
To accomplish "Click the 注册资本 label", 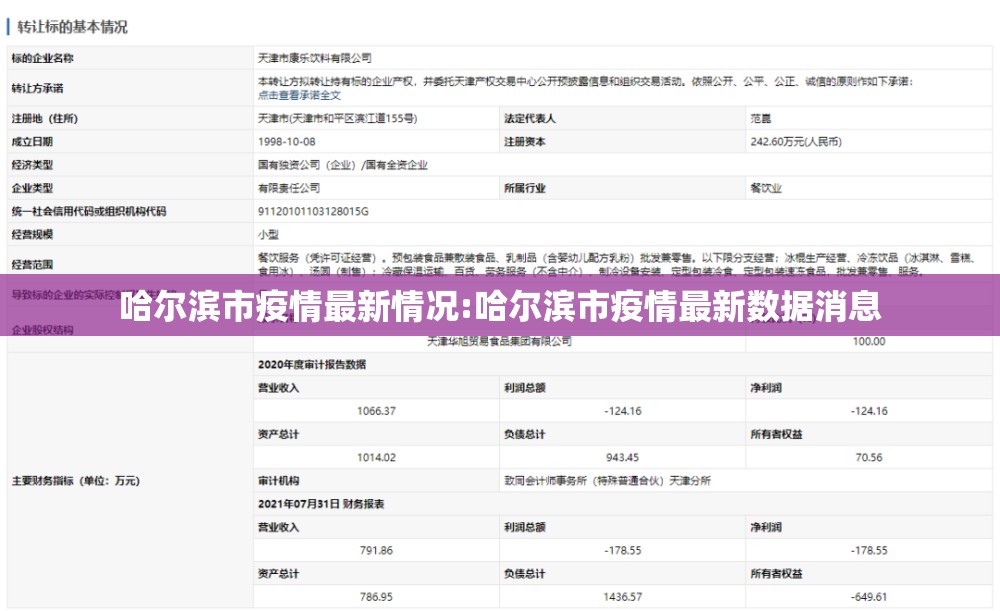I will (524, 142).
